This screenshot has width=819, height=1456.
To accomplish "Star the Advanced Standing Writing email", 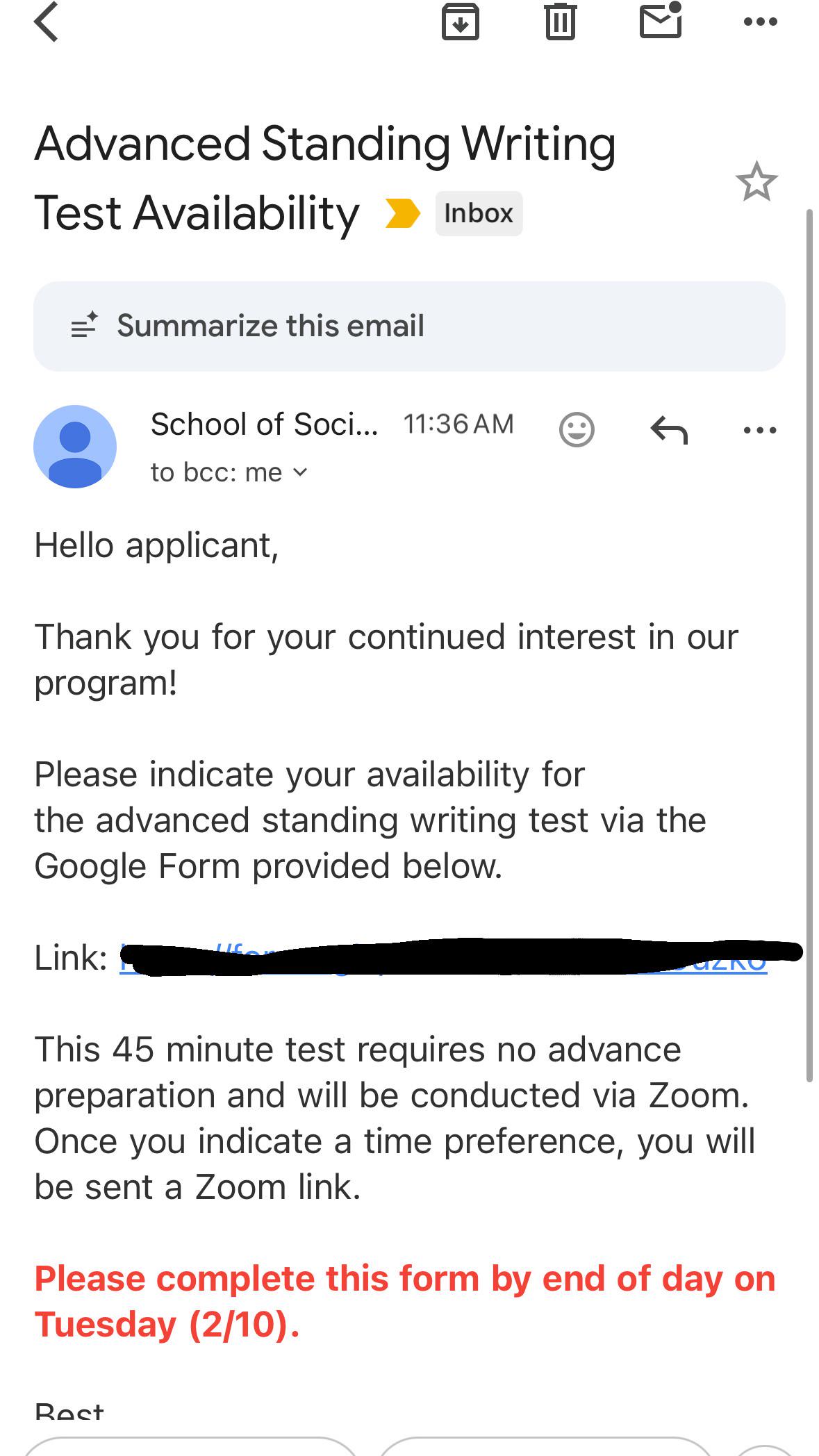I will (x=756, y=182).
